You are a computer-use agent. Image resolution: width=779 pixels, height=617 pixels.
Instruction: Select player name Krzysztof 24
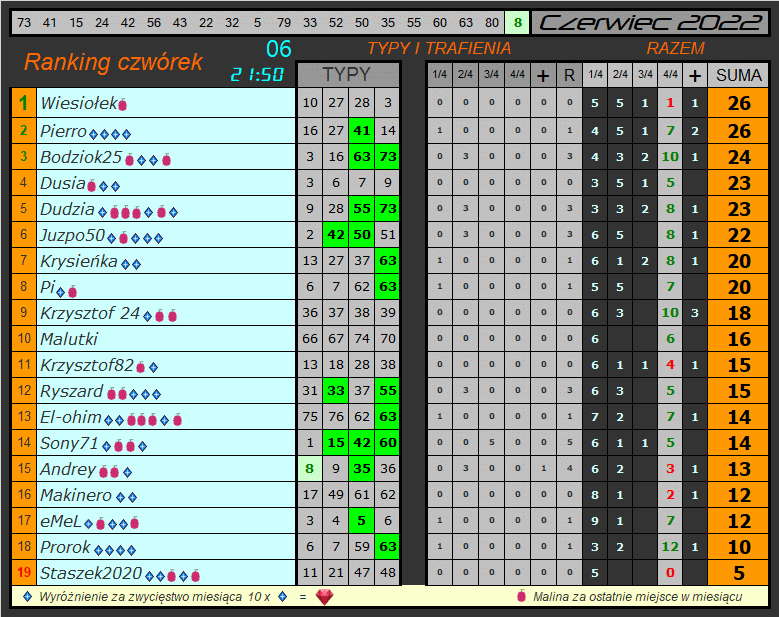[x=90, y=313]
